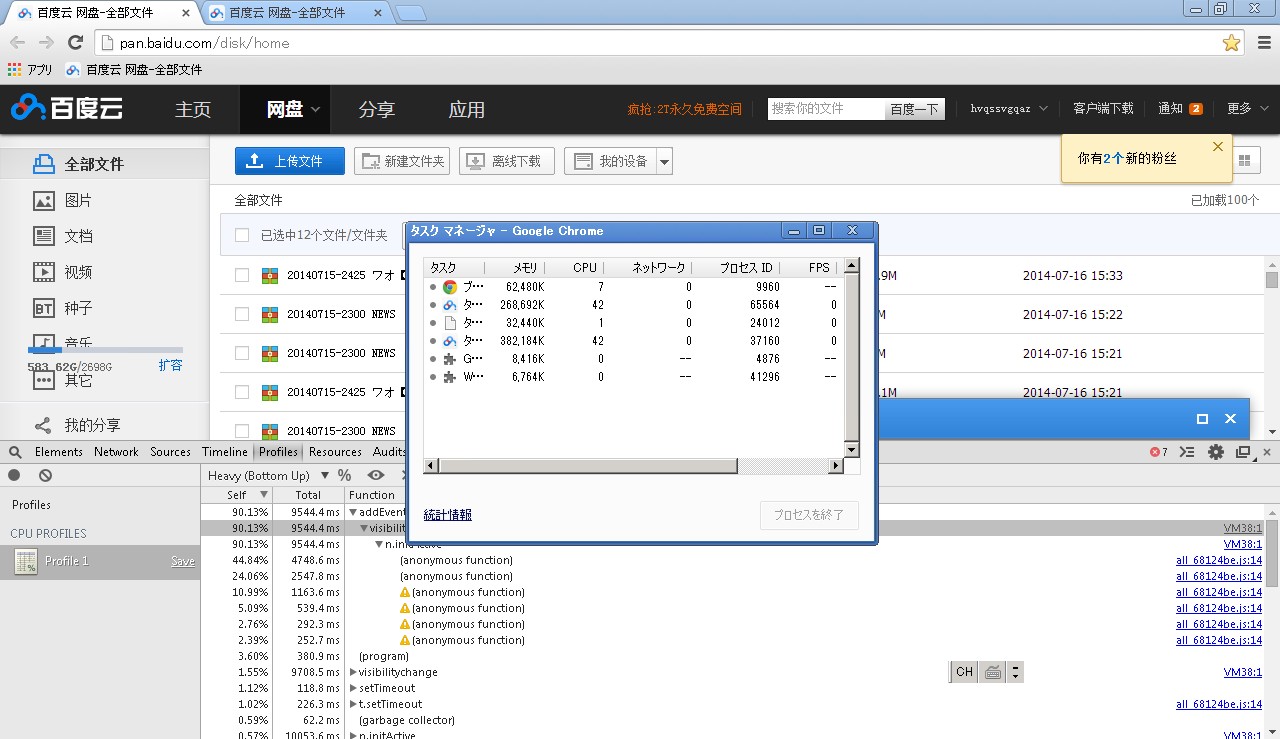This screenshot has height=739, width=1280.
Task: Tick the checkbox for 20140715-2300 NEWS at 15:21
Action: tap(242, 353)
